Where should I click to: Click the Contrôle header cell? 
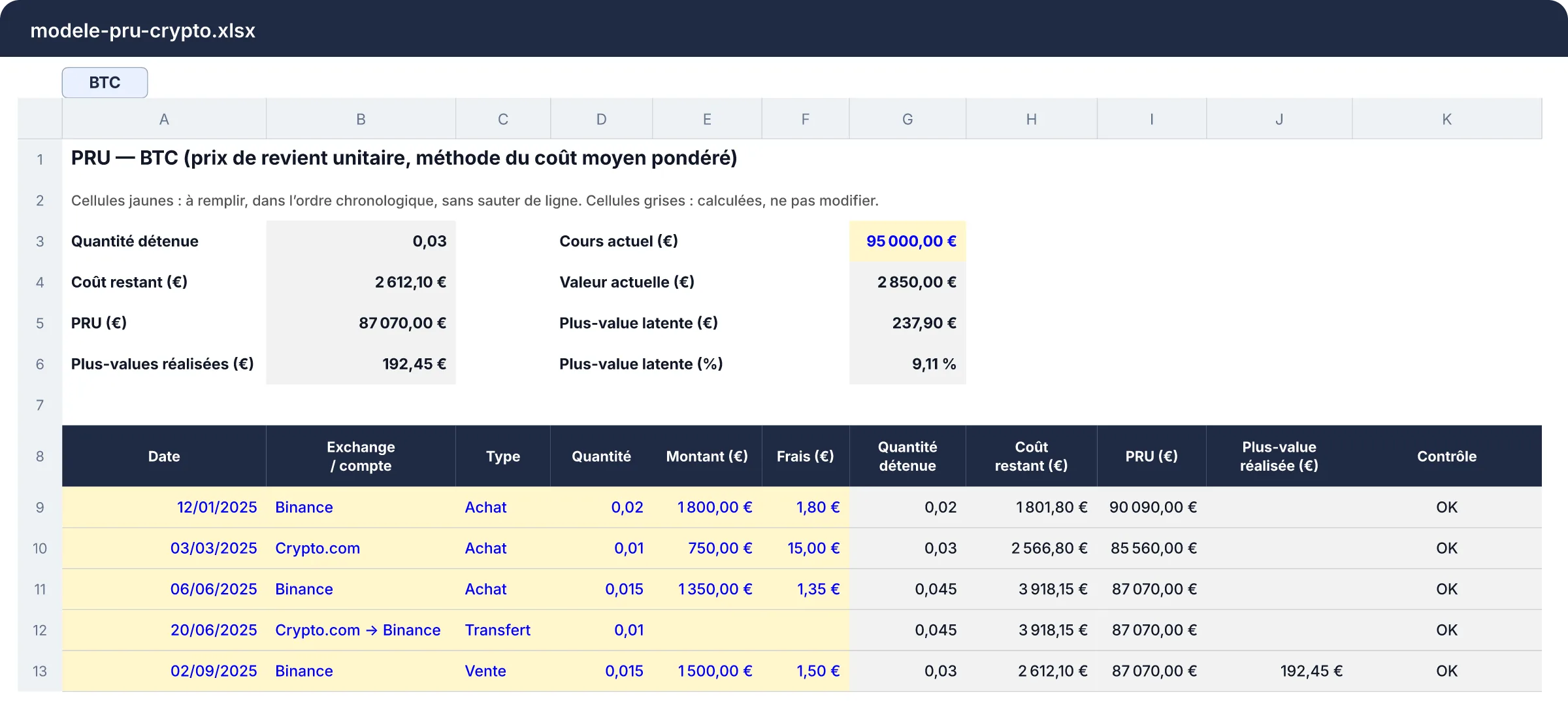pos(1446,456)
